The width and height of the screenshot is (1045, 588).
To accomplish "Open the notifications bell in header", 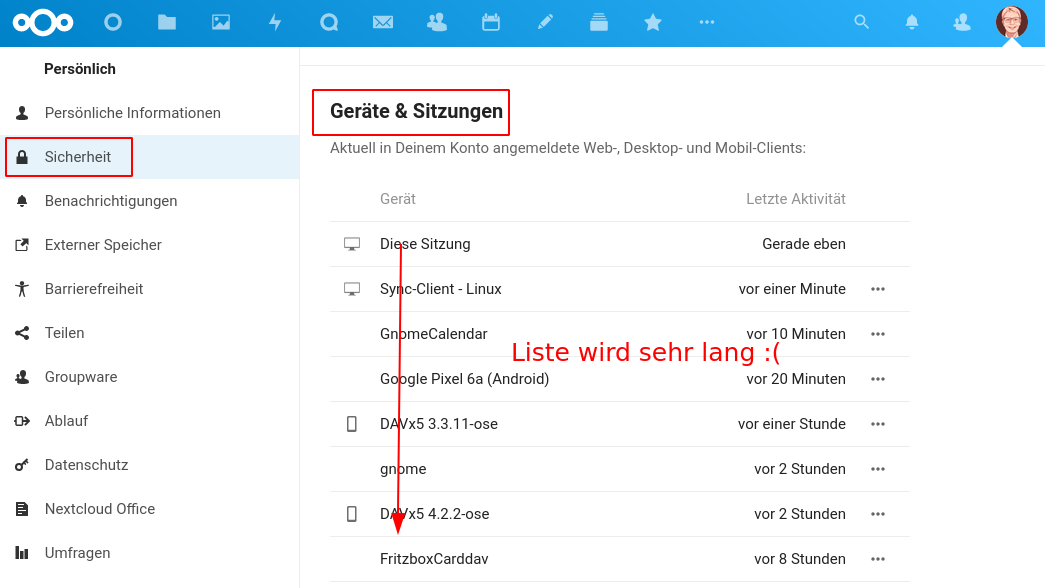I will [912, 23].
